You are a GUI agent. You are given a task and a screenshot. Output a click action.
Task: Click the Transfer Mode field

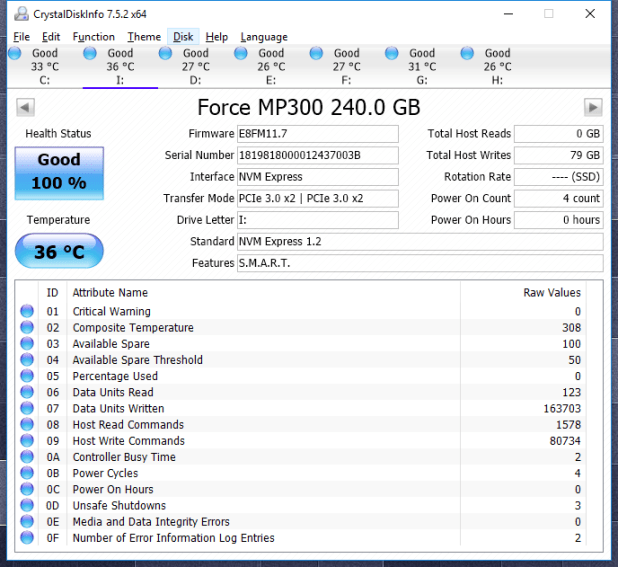point(318,198)
